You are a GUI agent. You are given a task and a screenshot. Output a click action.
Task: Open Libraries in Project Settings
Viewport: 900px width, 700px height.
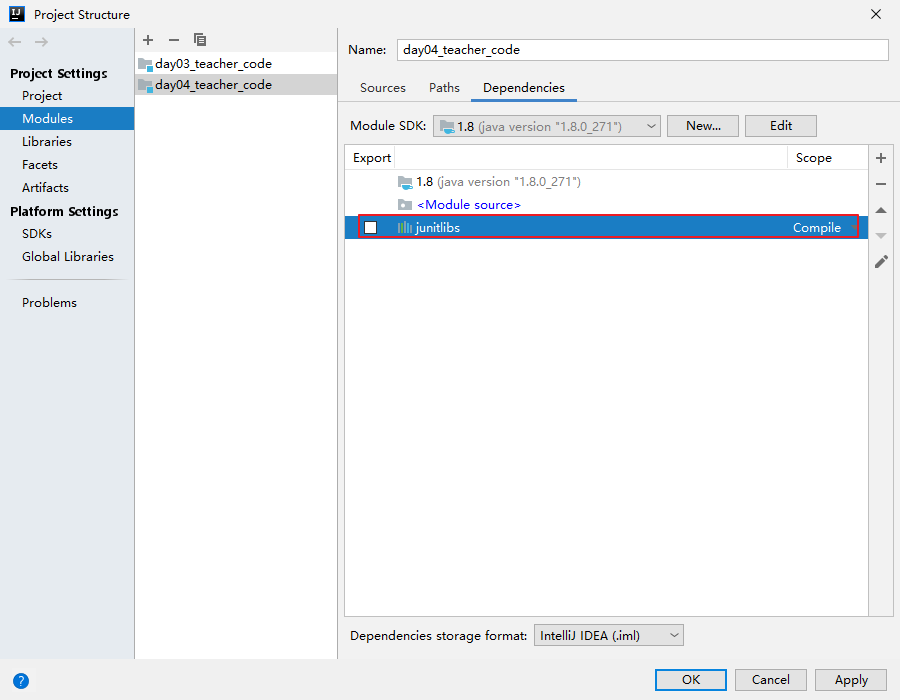47,142
